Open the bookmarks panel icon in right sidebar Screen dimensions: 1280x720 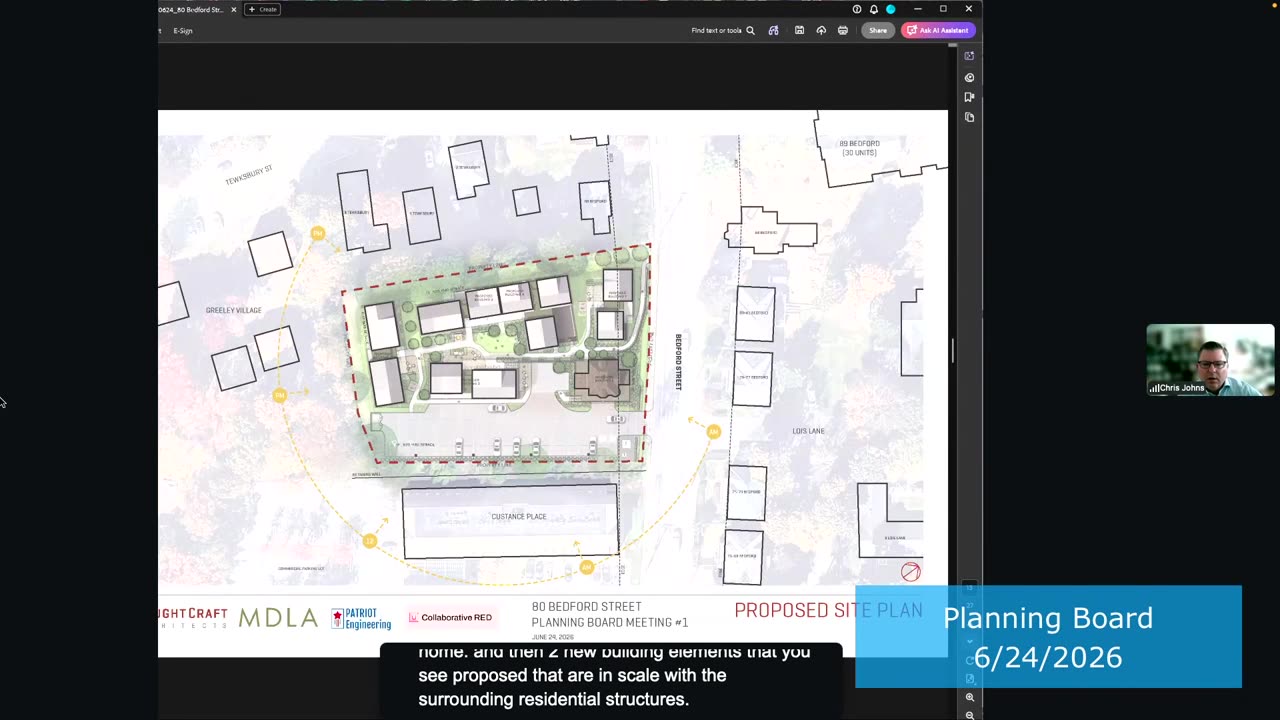[969, 97]
